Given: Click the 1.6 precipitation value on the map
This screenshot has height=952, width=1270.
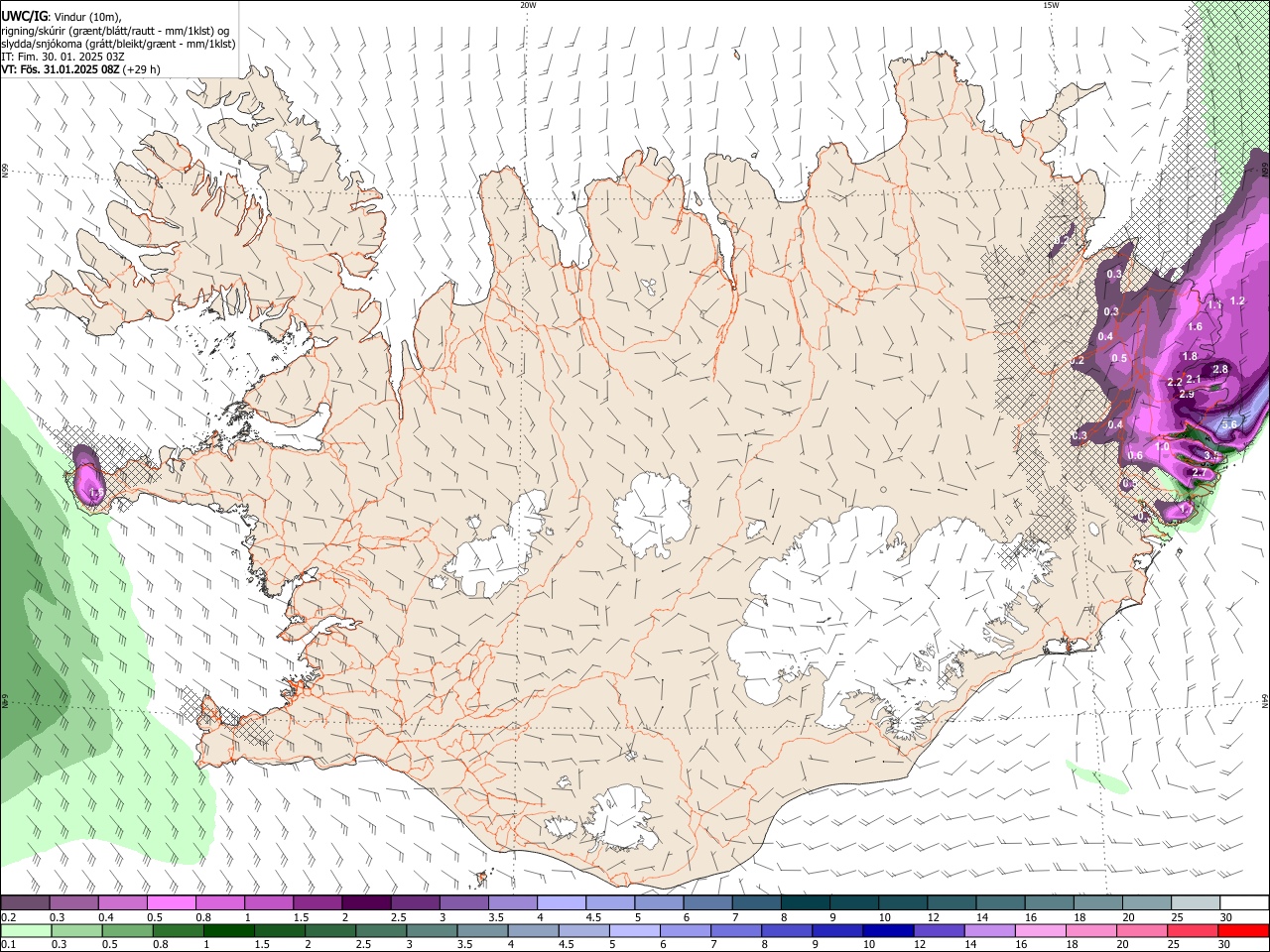Looking at the screenshot, I should point(1195,327).
